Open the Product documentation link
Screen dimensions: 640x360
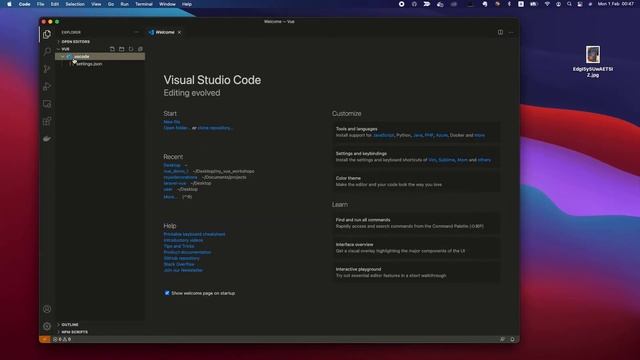coord(187,252)
